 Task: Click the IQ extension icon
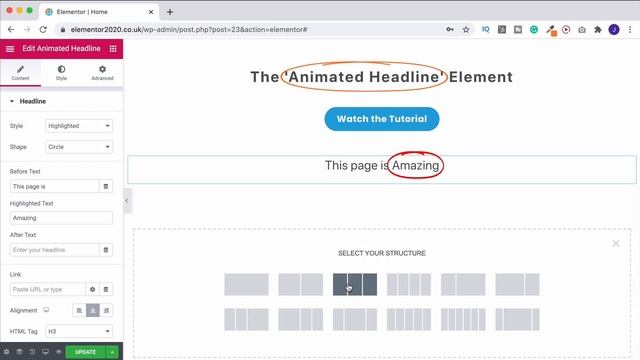485,29
